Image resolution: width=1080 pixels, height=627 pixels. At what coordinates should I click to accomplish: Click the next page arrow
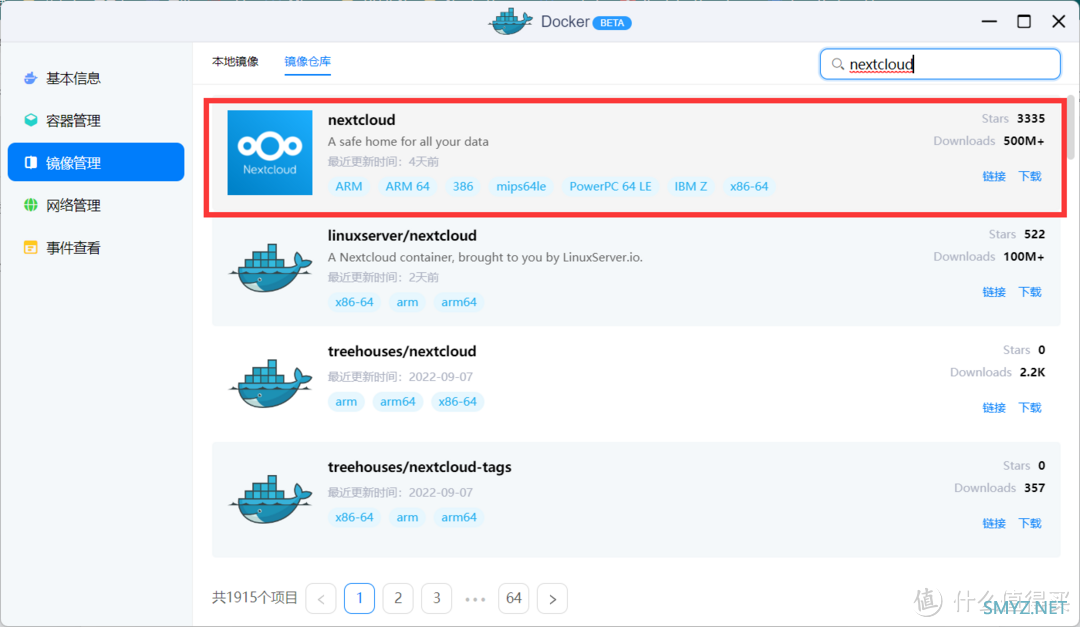552,598
